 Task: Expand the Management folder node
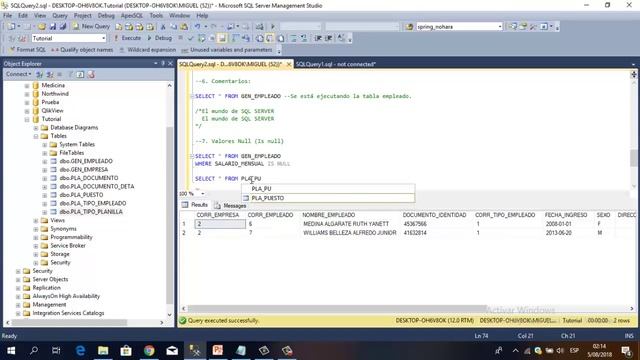pos(18,305)
